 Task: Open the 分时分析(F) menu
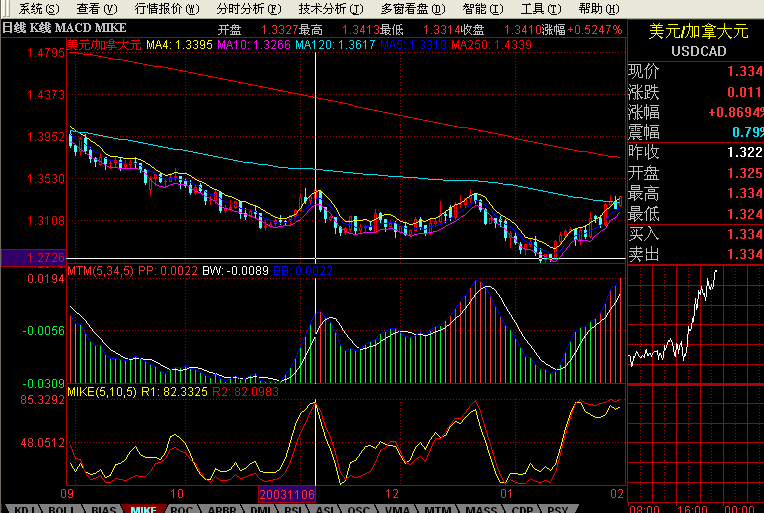(x=248, y=9)
